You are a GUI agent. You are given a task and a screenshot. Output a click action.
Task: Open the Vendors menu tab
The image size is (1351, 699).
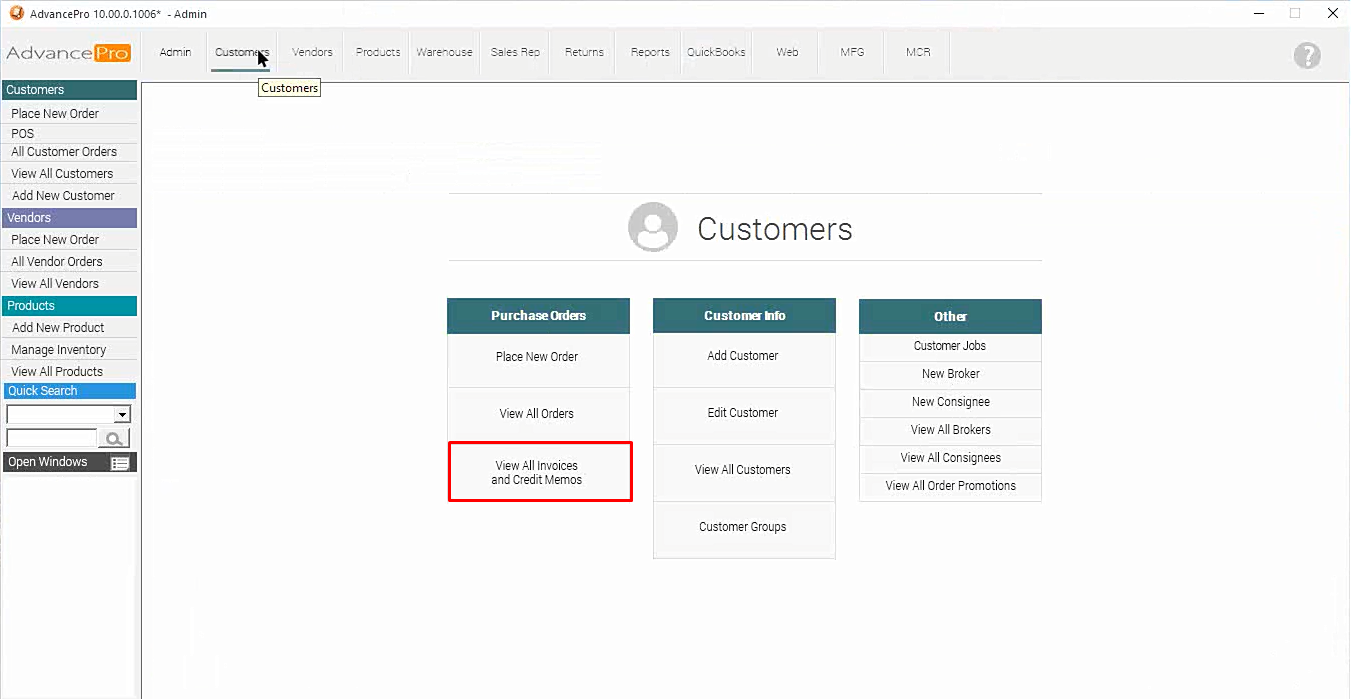coord(312,52)
